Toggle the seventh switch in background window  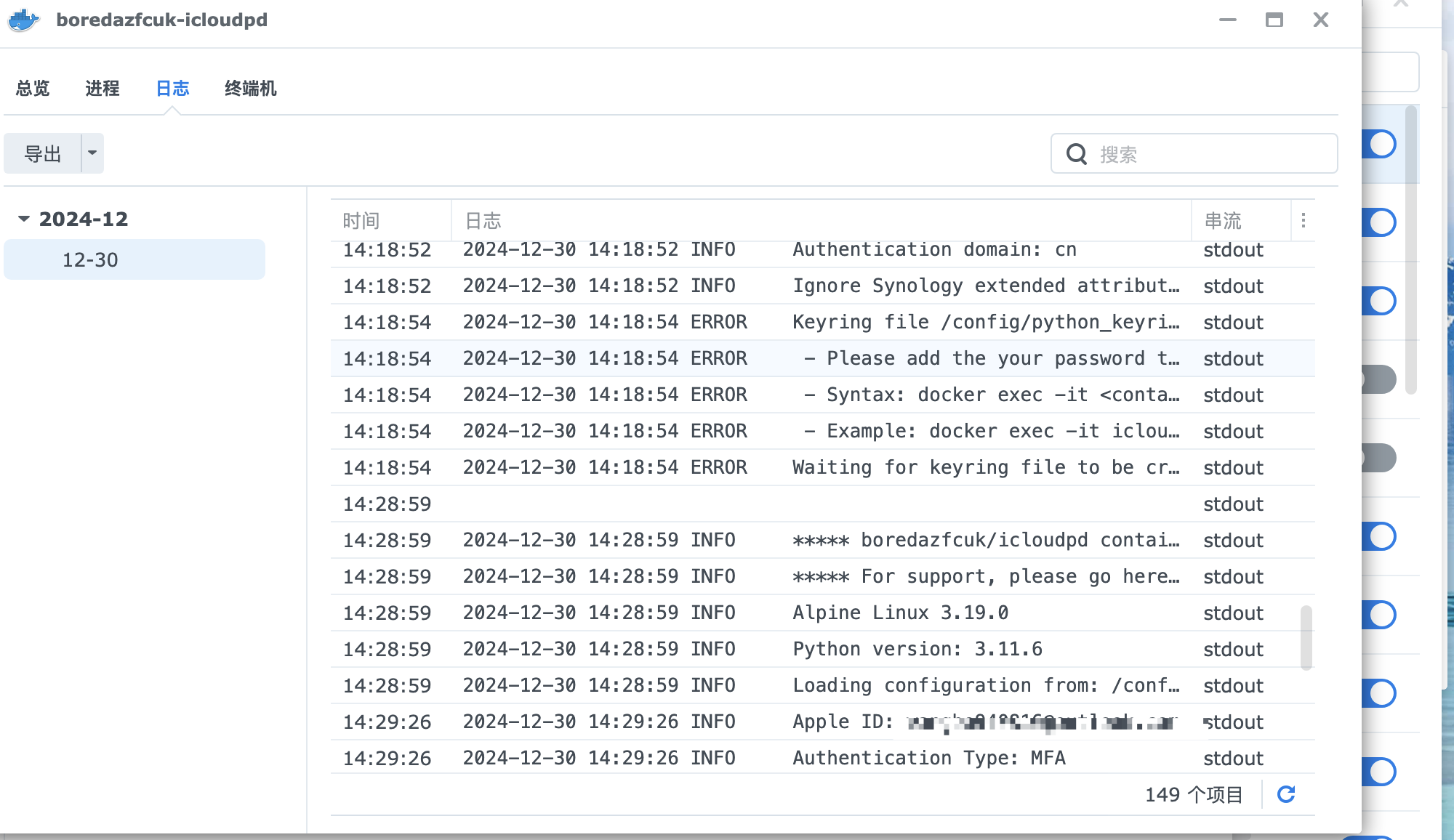[x=1379, y=615]
